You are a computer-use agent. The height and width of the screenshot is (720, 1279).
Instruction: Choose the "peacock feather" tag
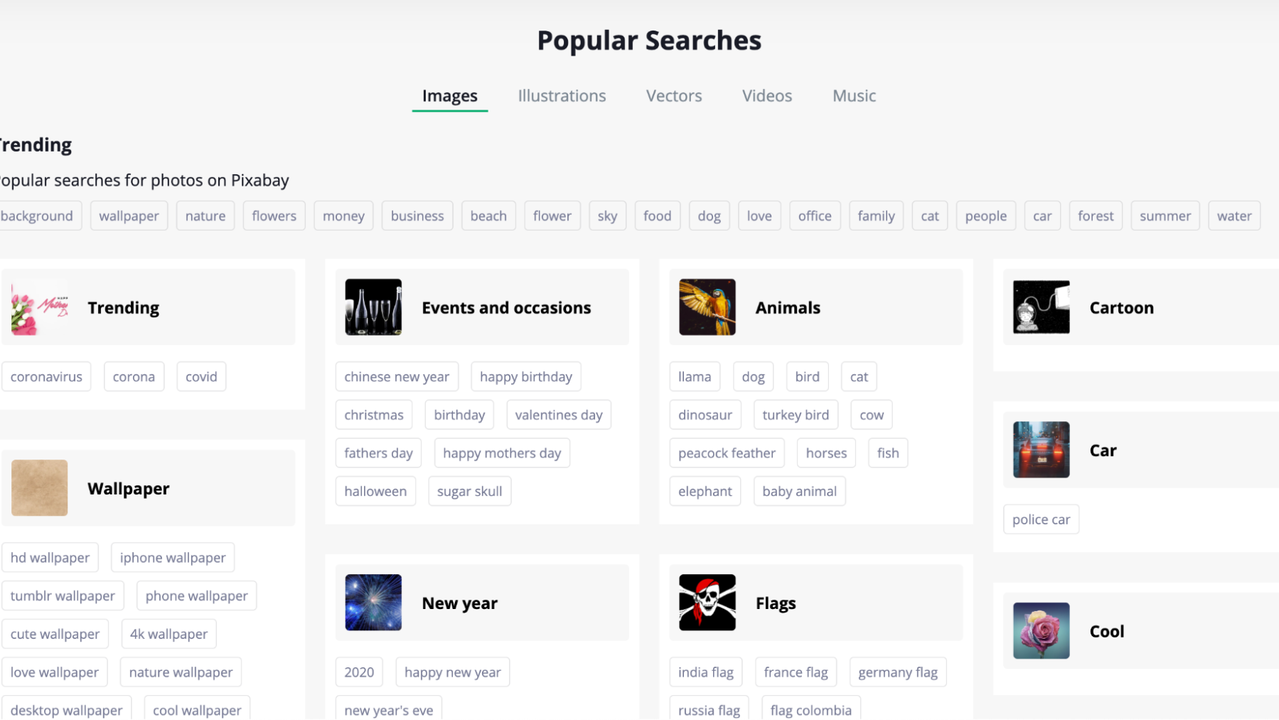[x=727, y=453]
